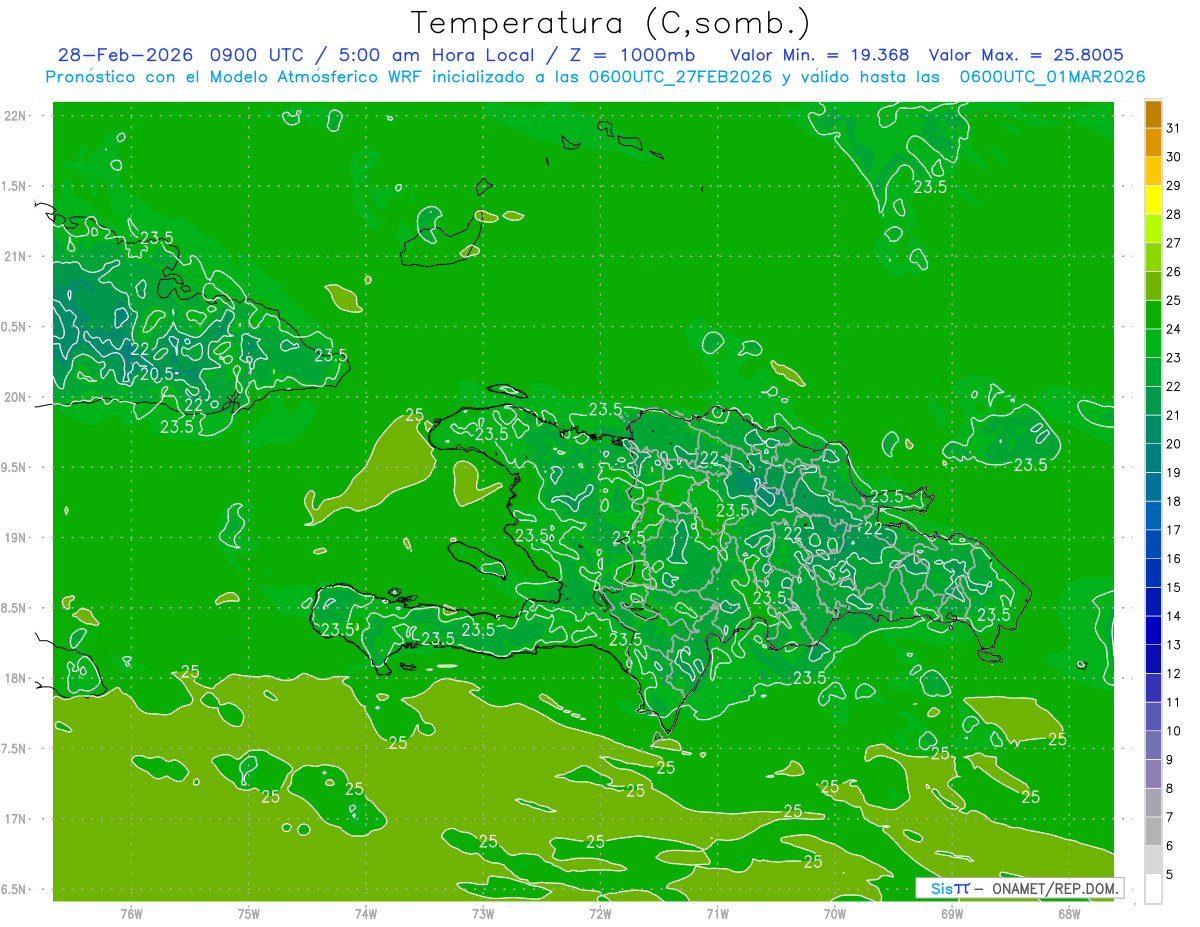Click the 75W longitude axis label
The image size is (1200, 927).
pyautogui.click(x=249, y=913)
